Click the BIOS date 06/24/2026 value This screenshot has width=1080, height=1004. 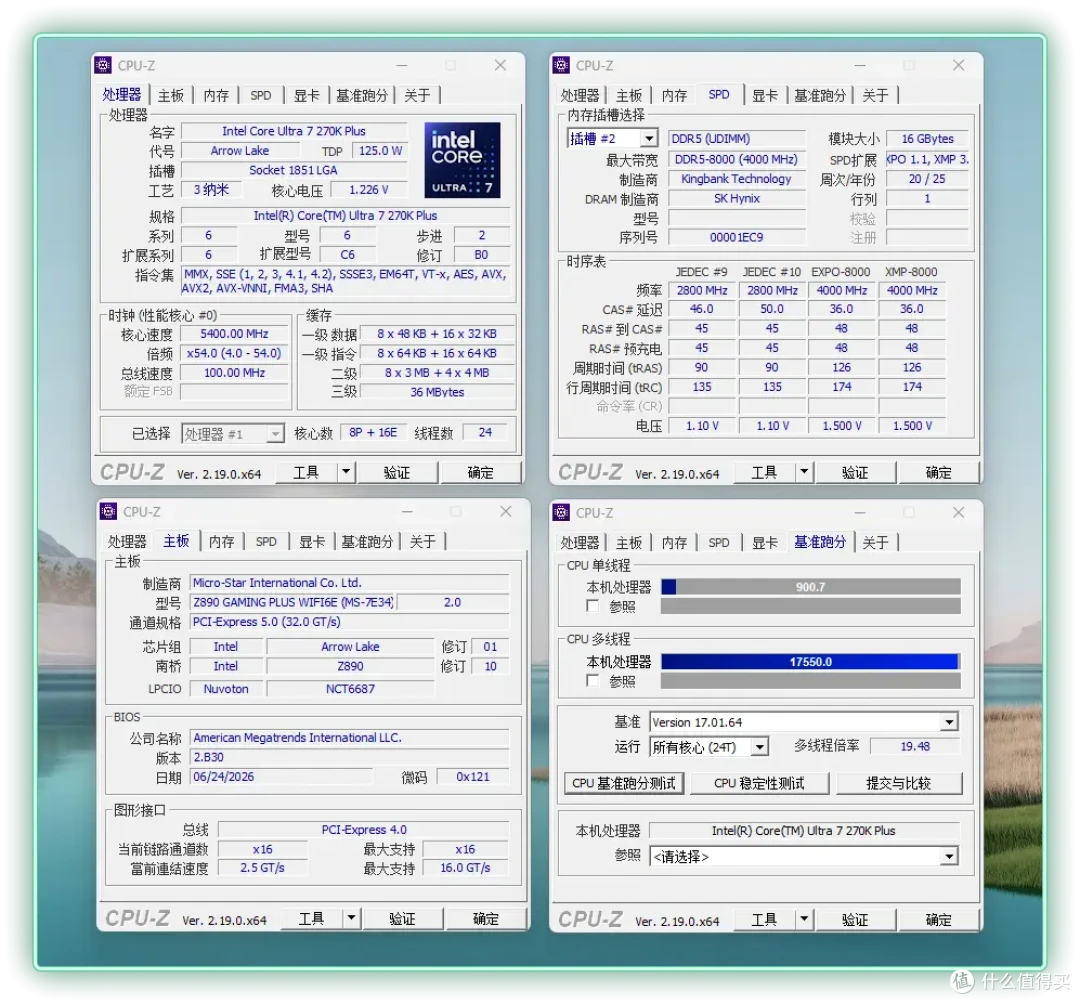281,777
